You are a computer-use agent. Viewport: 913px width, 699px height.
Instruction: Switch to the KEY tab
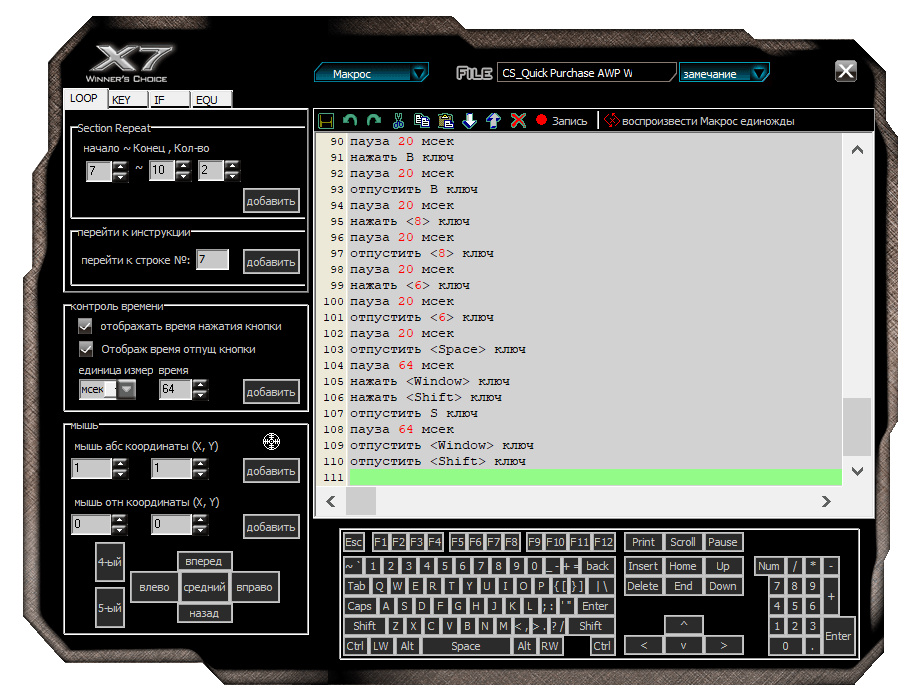click(128, 100)
